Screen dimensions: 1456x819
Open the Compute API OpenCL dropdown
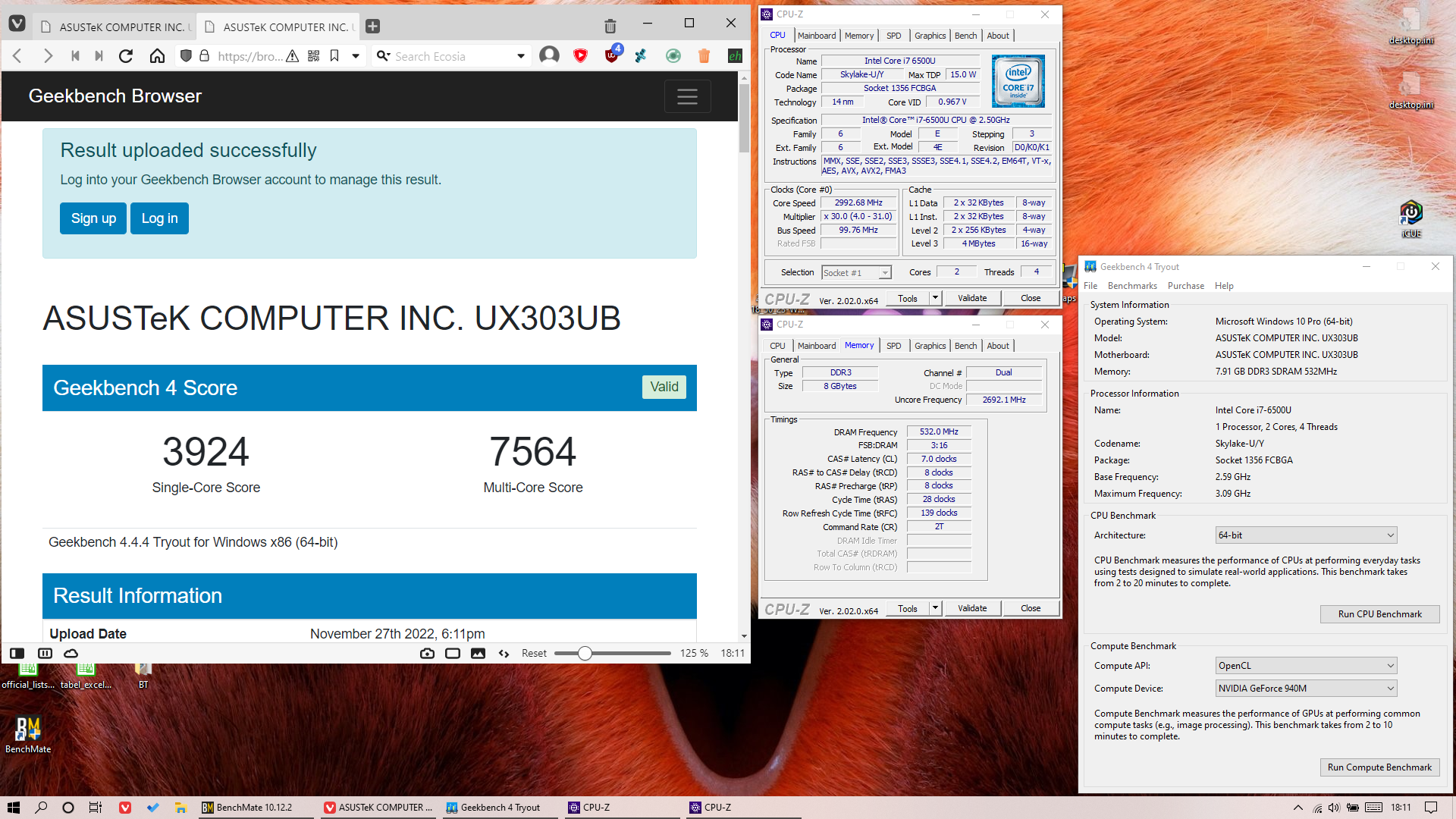pos(1306,666)
